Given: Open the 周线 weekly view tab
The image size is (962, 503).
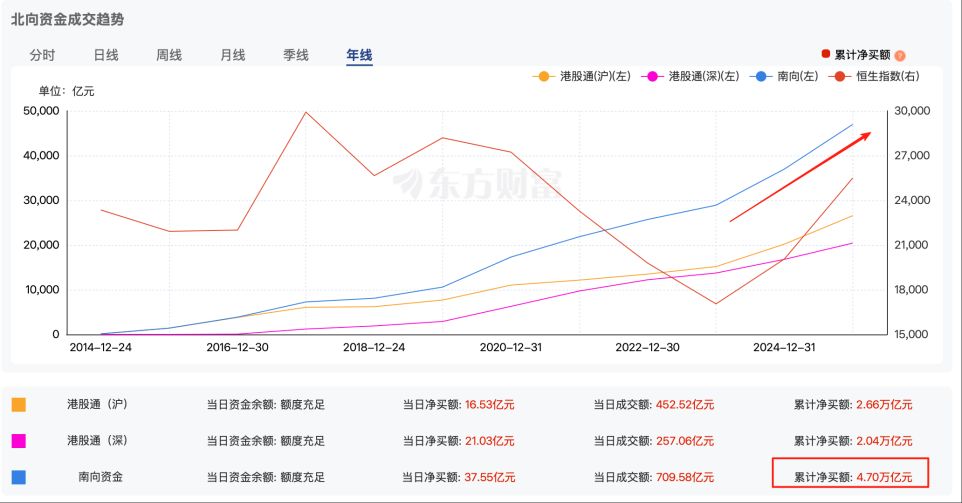Looking at the screenshot, I should [169, 56].
